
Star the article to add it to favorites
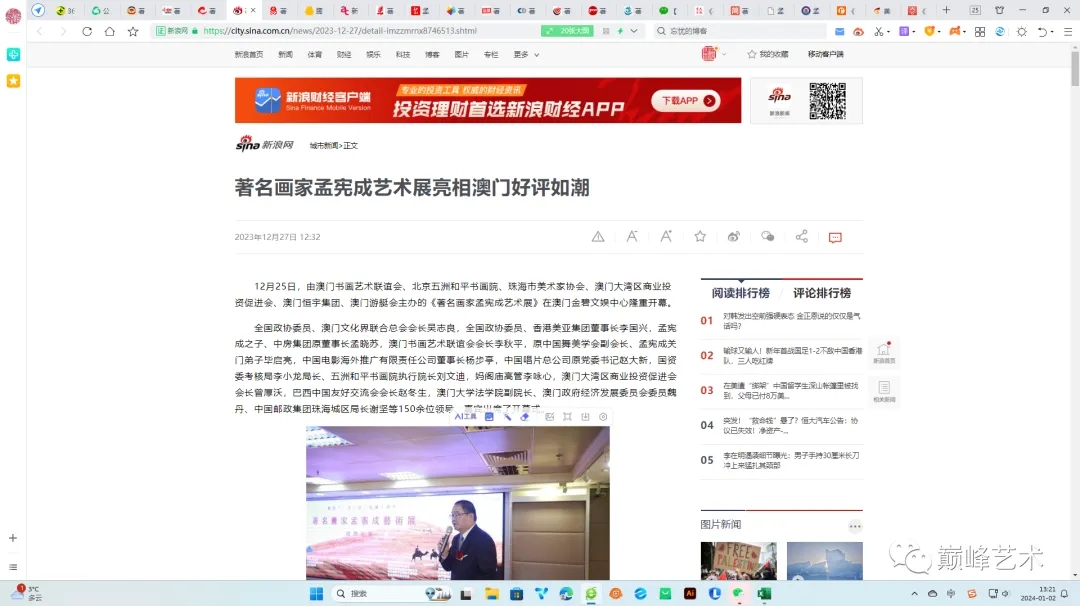click(700, 237)
